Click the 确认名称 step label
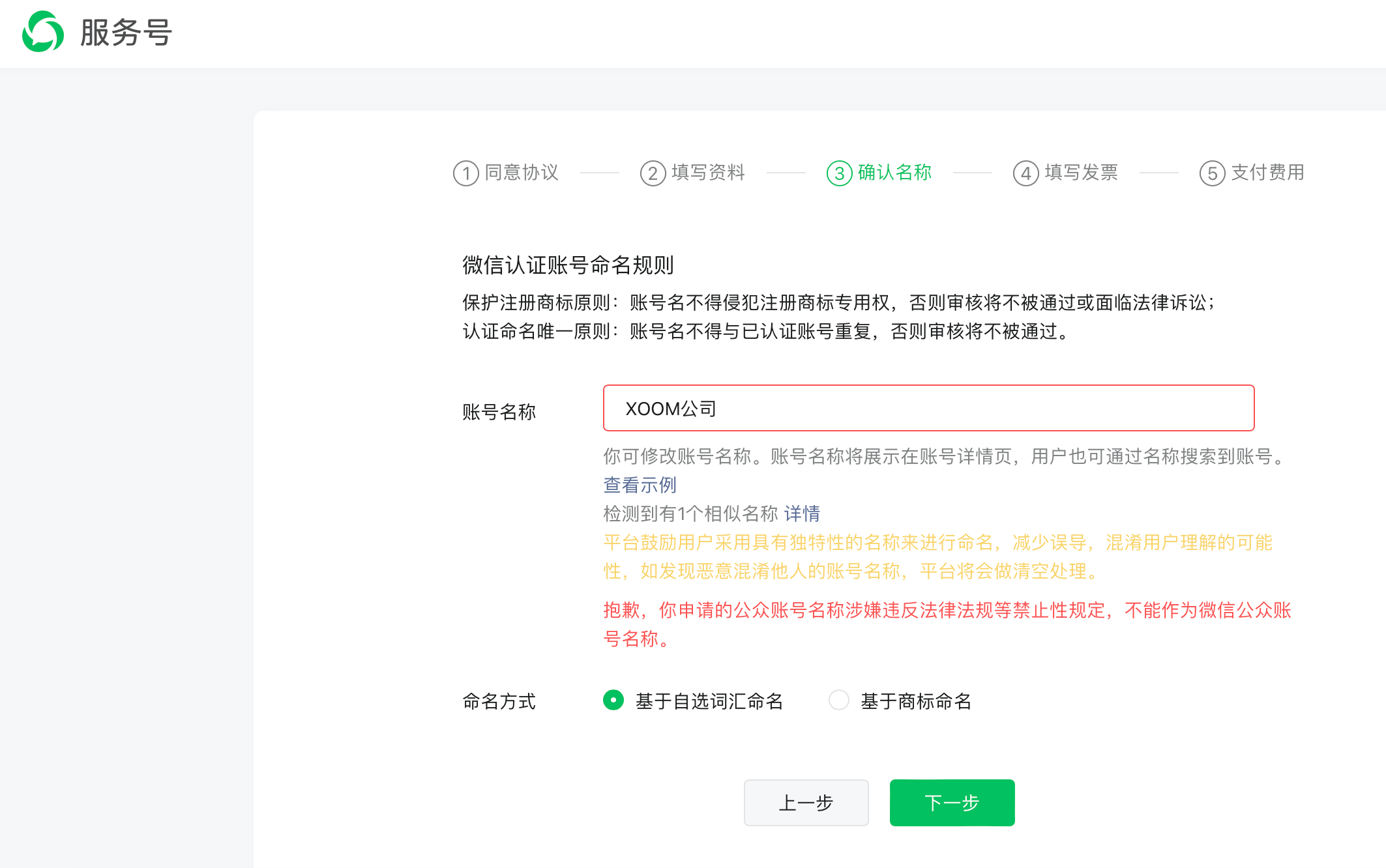The image size is (1386, 868). click(x=894, y=173)
